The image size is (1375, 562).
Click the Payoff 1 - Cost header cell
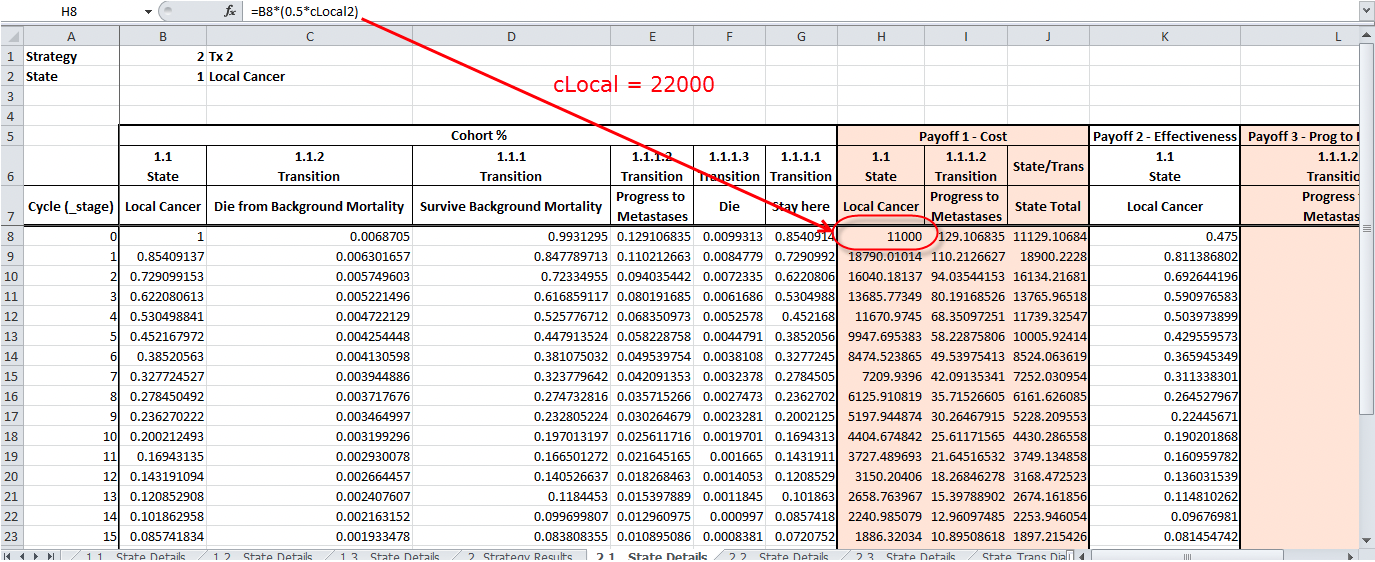pos(963,136)
